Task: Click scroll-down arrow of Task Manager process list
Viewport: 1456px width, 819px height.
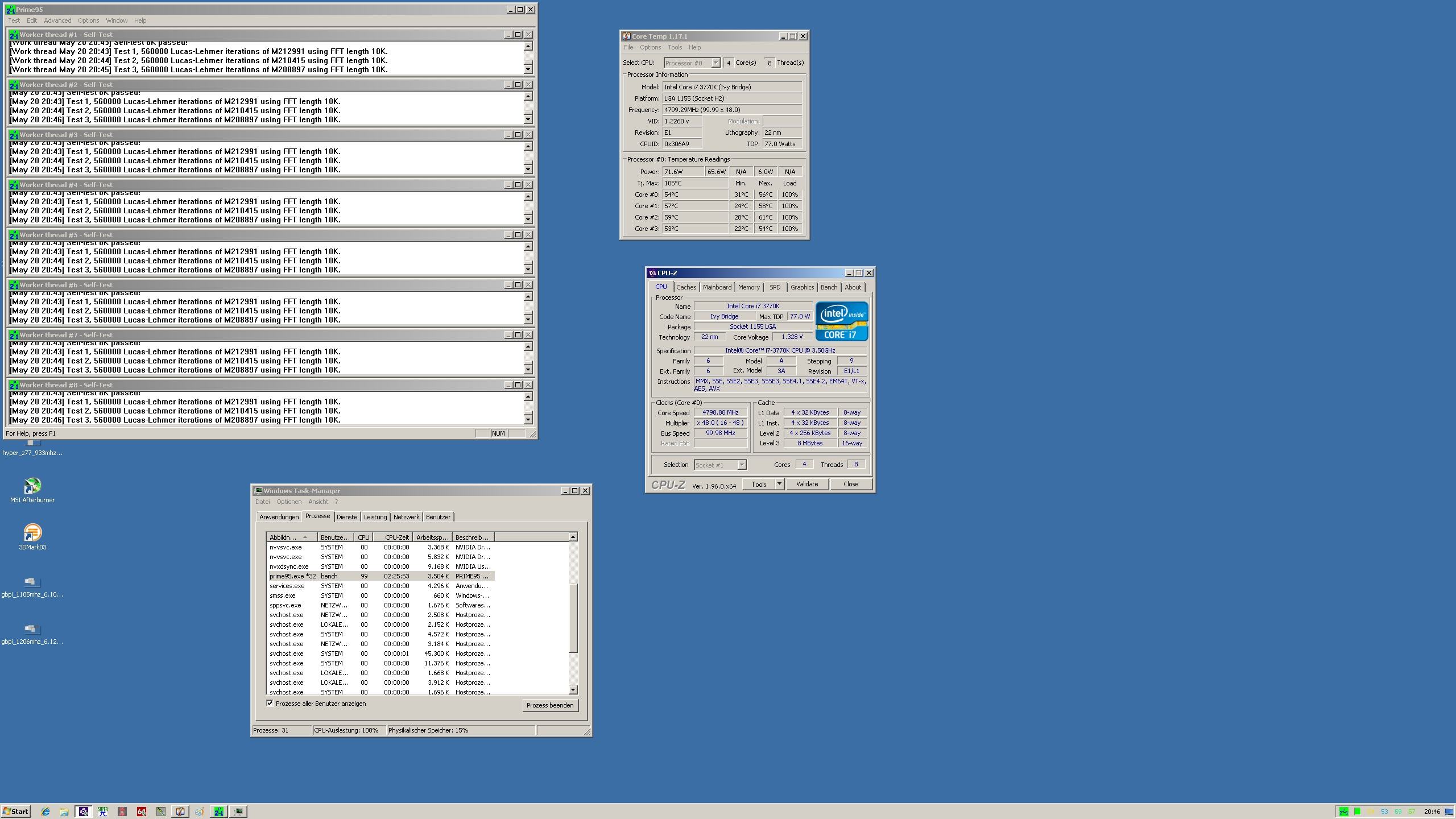Action: 573,690
